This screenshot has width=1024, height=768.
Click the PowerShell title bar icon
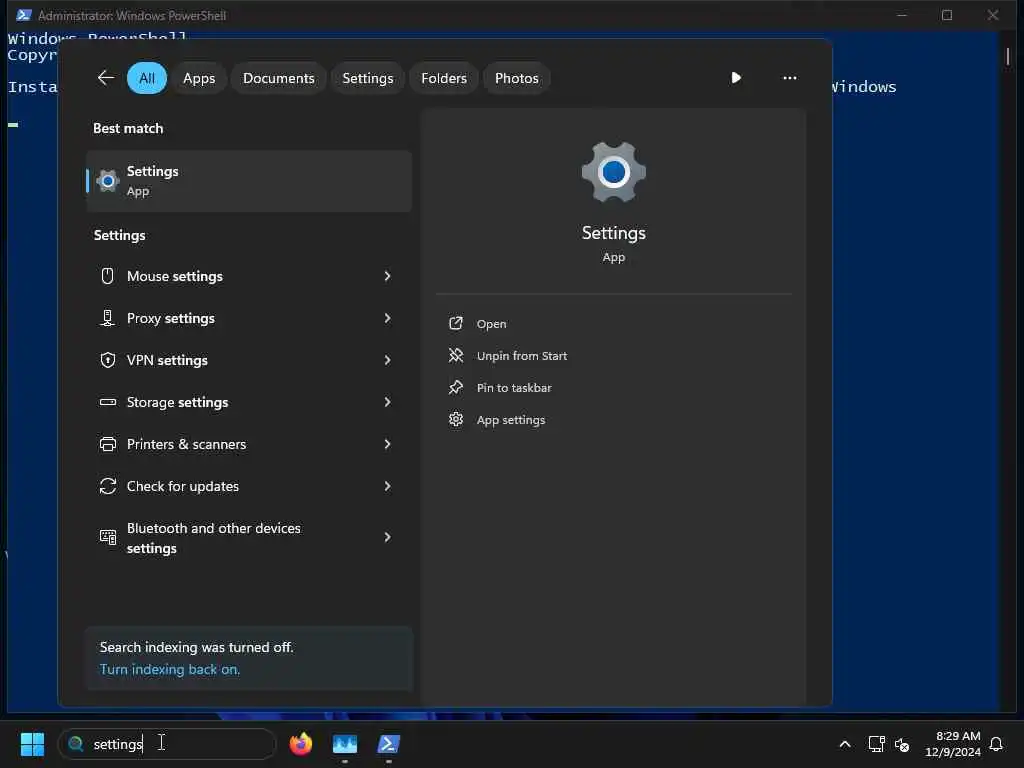tap(24, 15)
